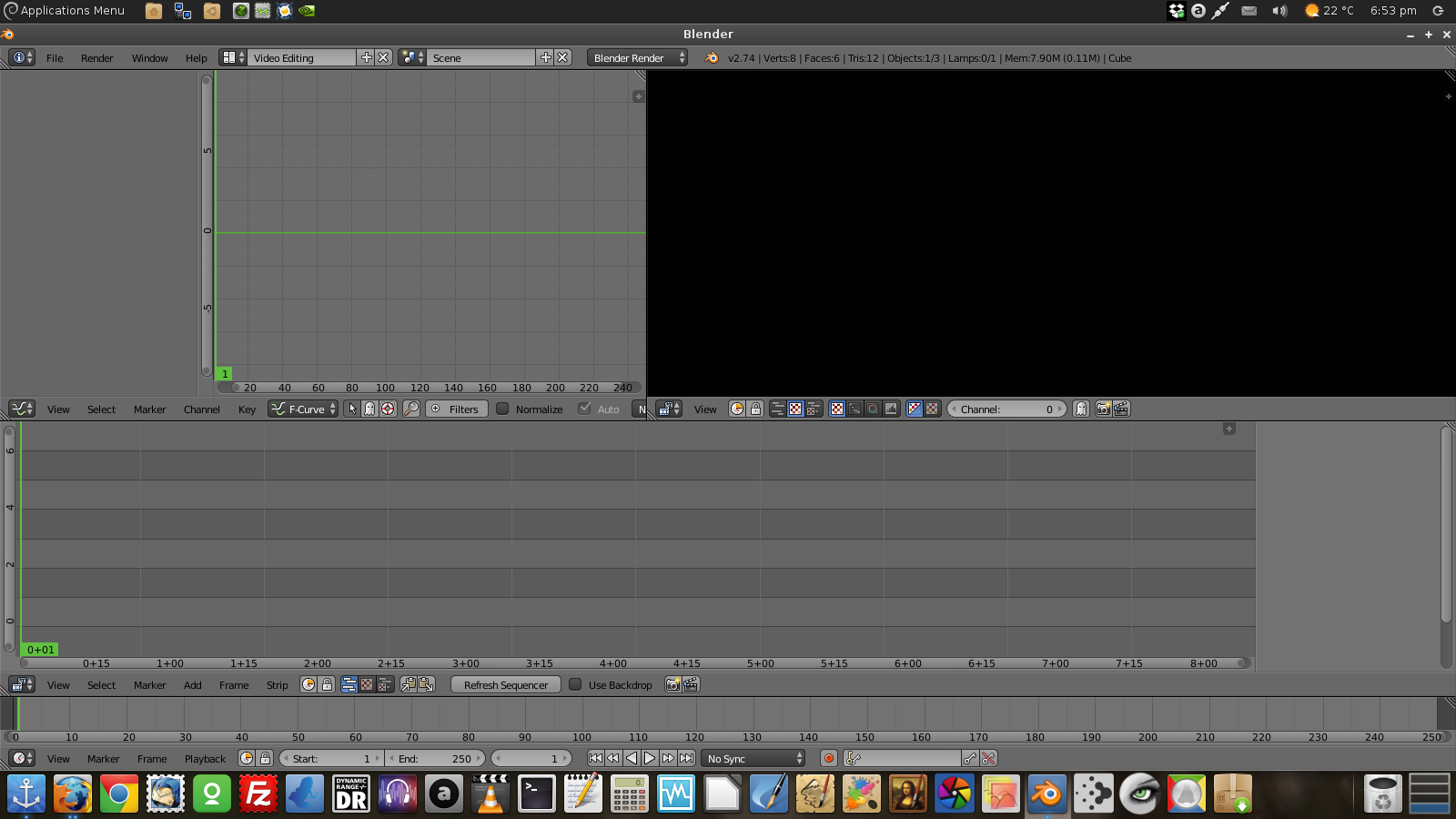Select Color and Alpha channels display
1456x819 pixels.
point(915,409)
